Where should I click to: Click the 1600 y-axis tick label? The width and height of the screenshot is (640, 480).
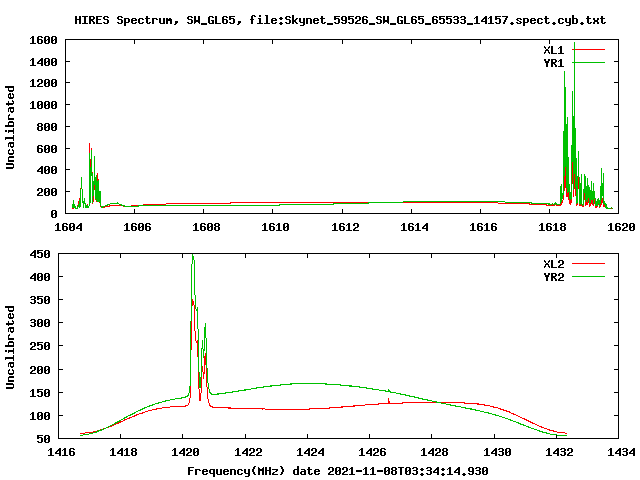(43, 40)
